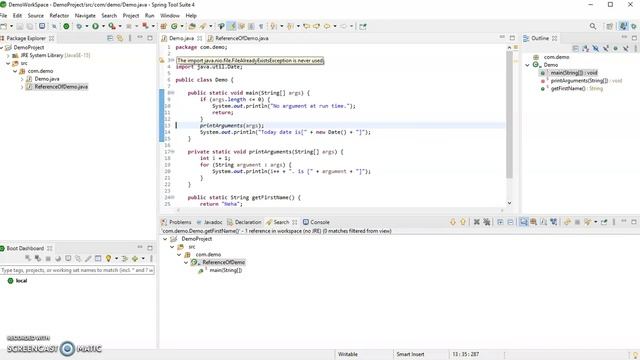Image resolution: width=640 pixels, height=360 pixels.
Task: Collapse ReferenceOfDemo in search results
Action: (x=186, y=262)
